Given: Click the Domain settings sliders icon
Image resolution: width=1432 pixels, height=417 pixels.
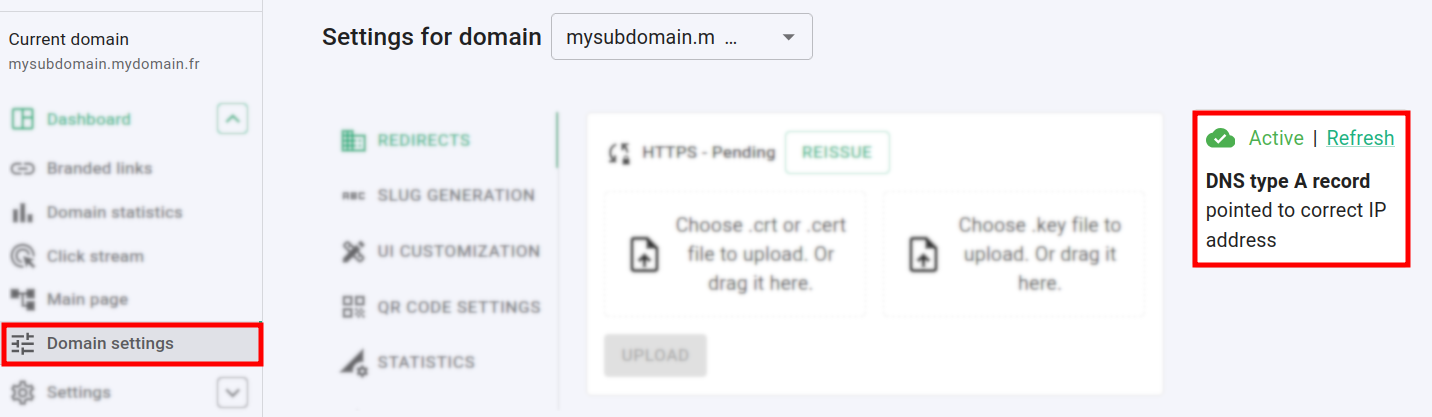Looking at the screenshot, I should 22,344.
